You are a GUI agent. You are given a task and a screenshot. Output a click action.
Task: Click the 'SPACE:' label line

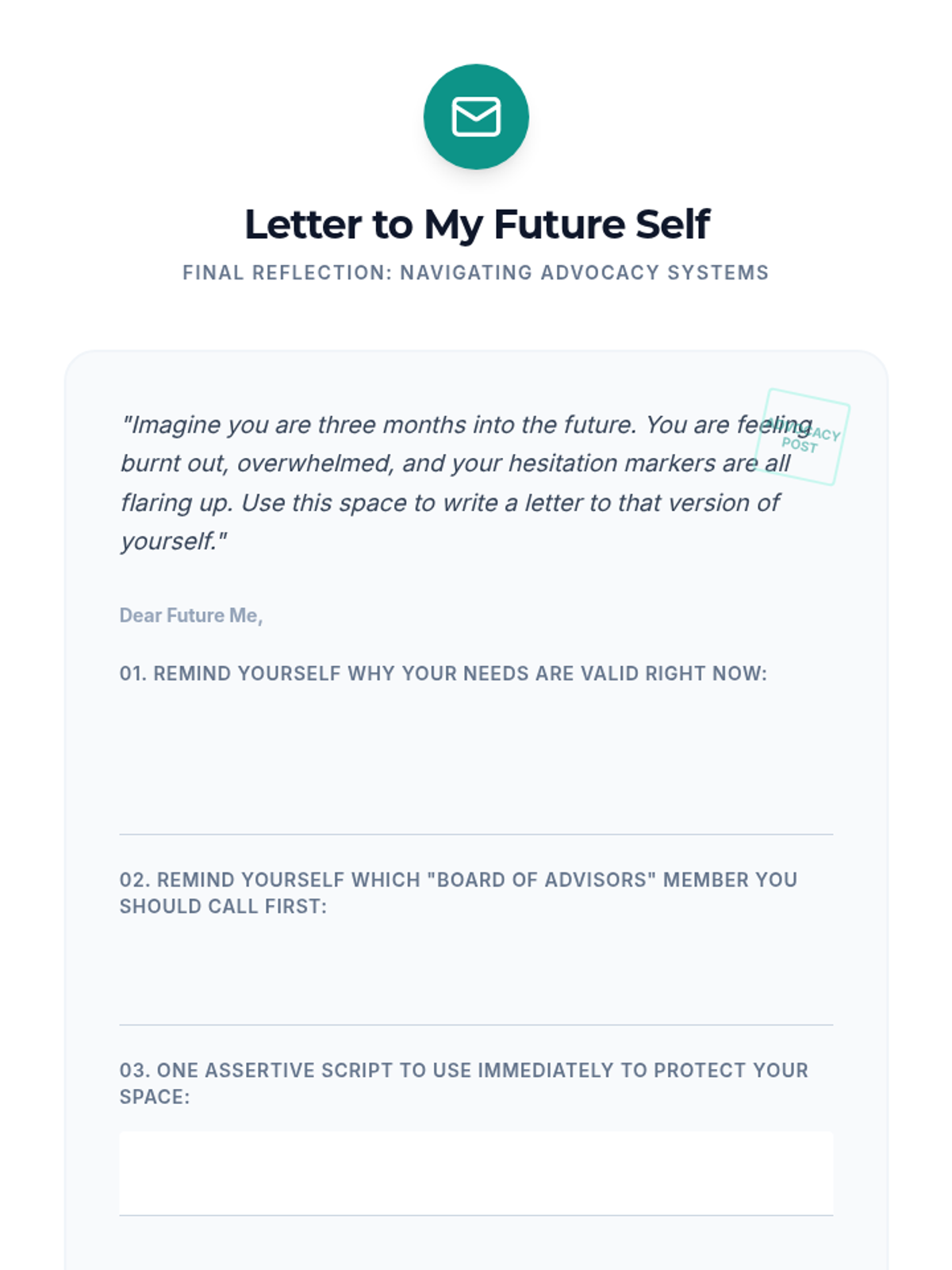155,1097
